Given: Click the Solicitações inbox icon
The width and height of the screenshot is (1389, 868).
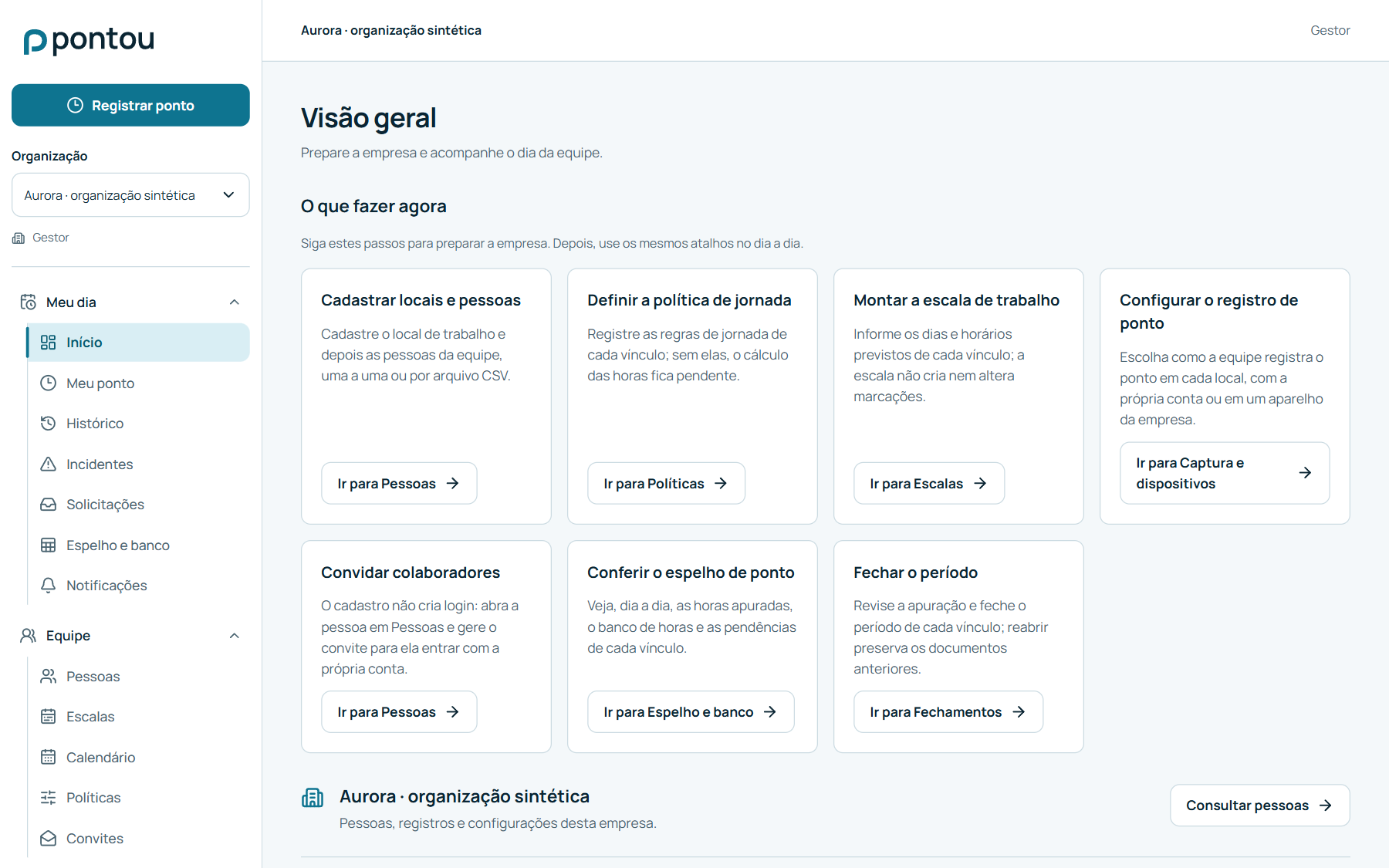Looking at the screenshot, I should coord(48,505).
